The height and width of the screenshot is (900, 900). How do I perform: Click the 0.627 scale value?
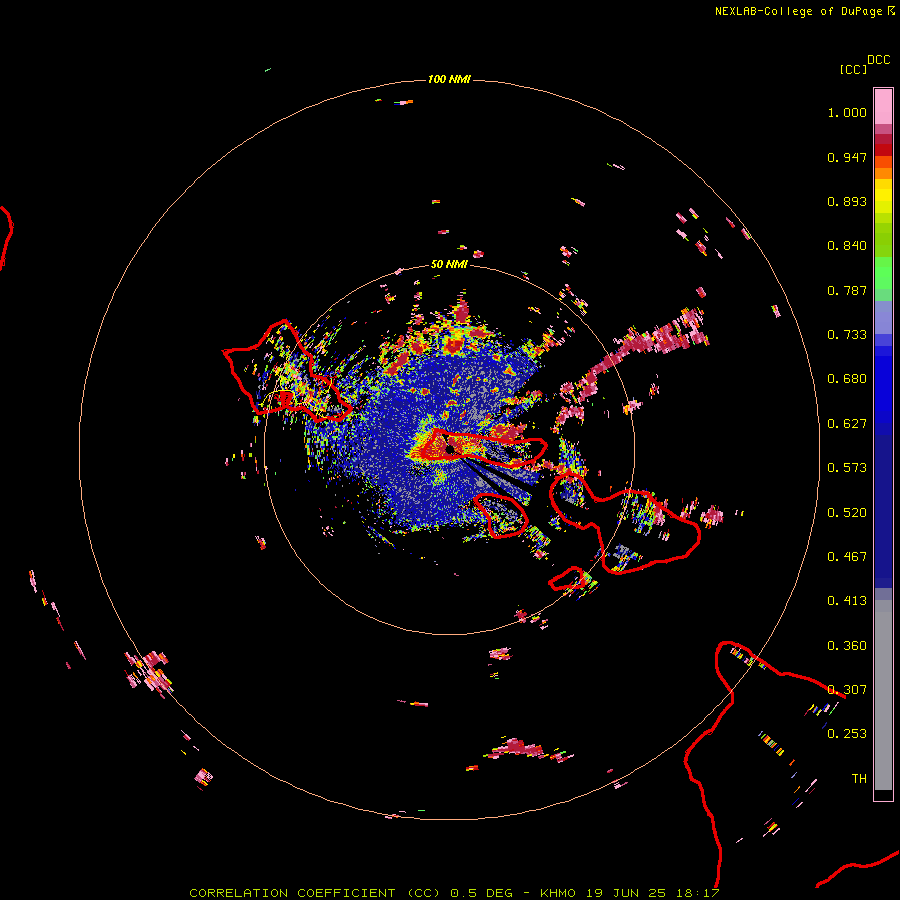click(x=847, y=424)
